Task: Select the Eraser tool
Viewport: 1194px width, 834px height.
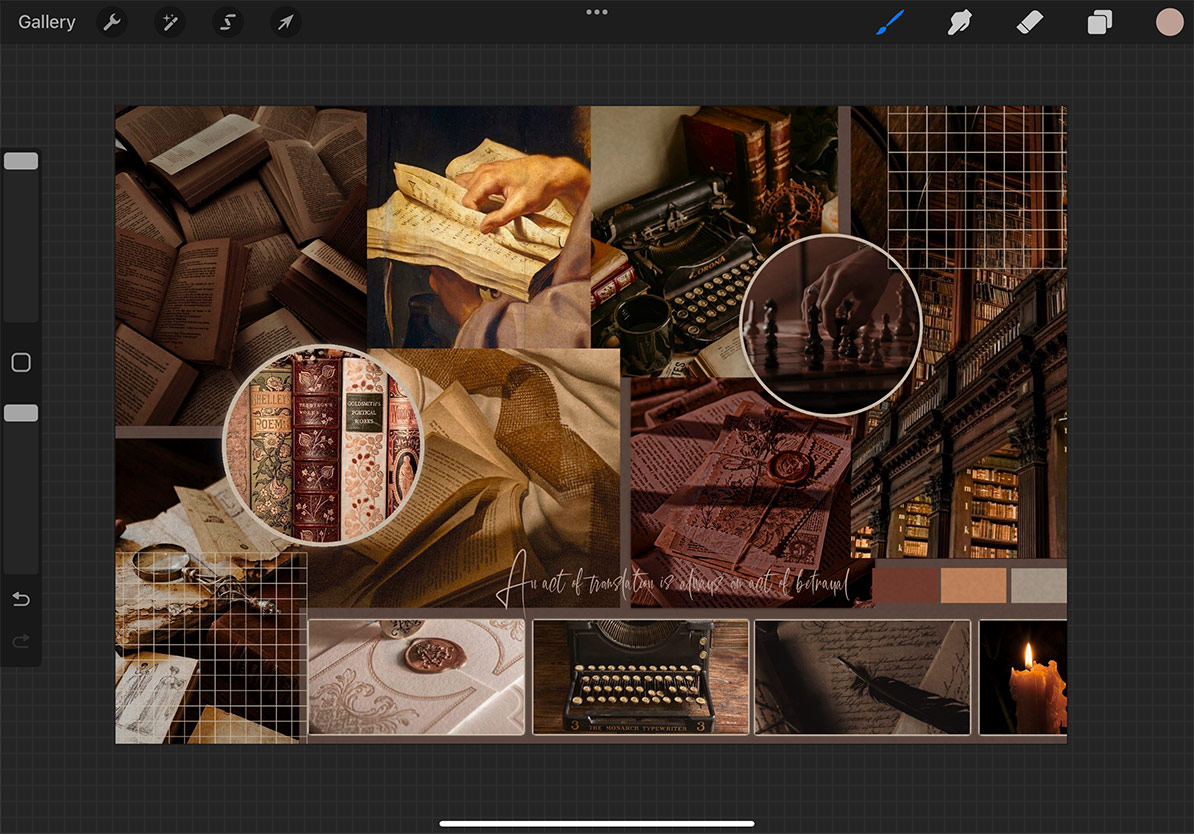Action: tap(1030, 22)
